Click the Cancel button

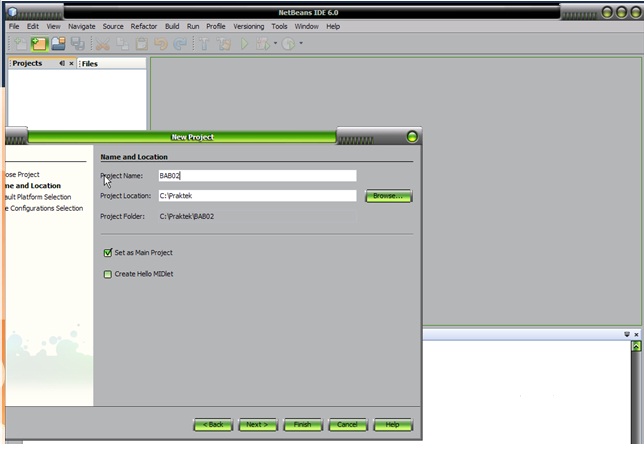[x=347, y=424]
